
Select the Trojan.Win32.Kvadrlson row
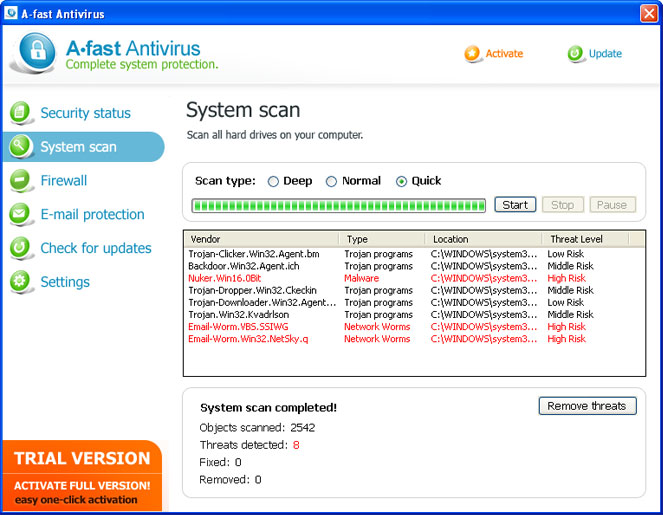[x=414, y=315]
